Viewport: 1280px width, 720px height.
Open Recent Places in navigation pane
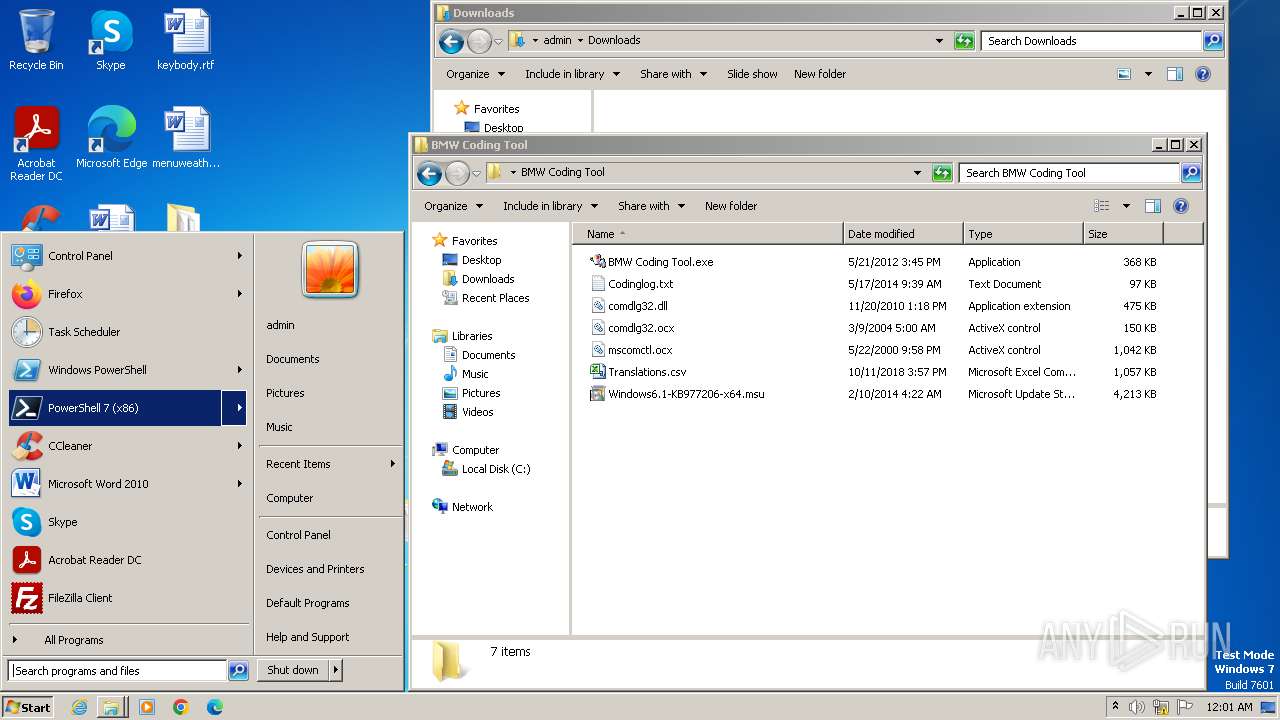pos(495,298)
